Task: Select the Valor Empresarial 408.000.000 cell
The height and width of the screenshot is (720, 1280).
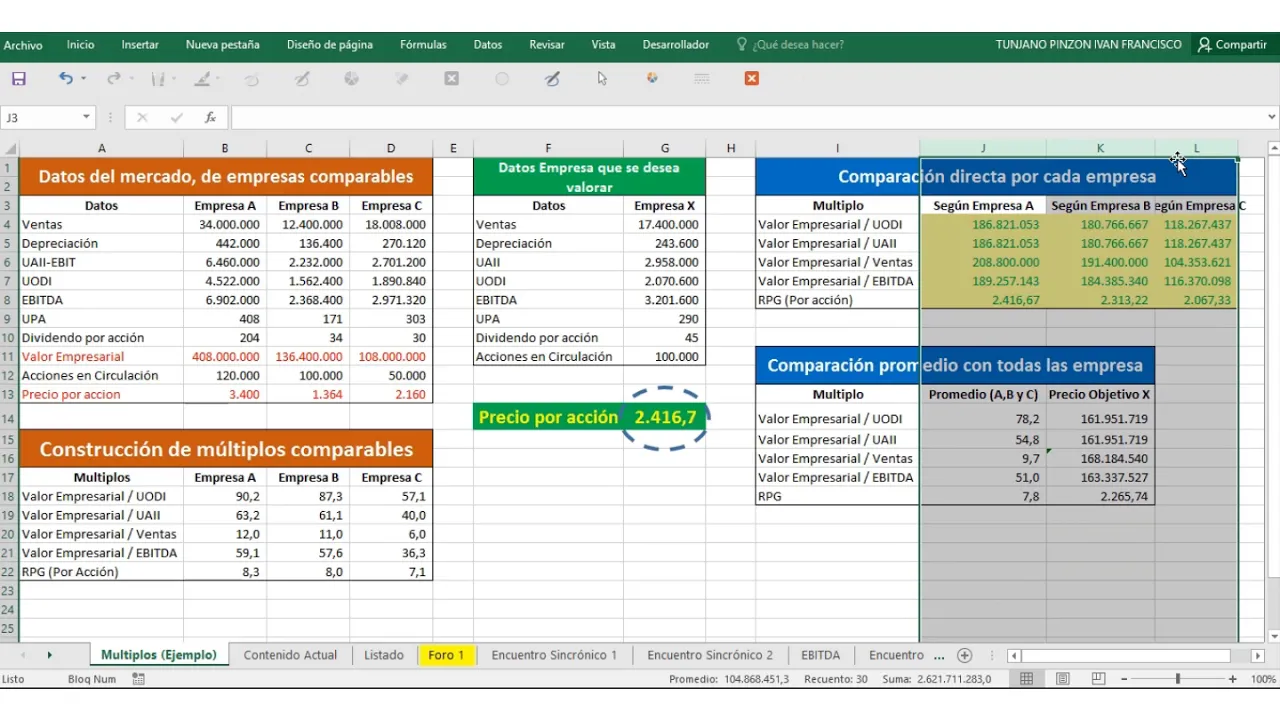Action: pos(225,356)
